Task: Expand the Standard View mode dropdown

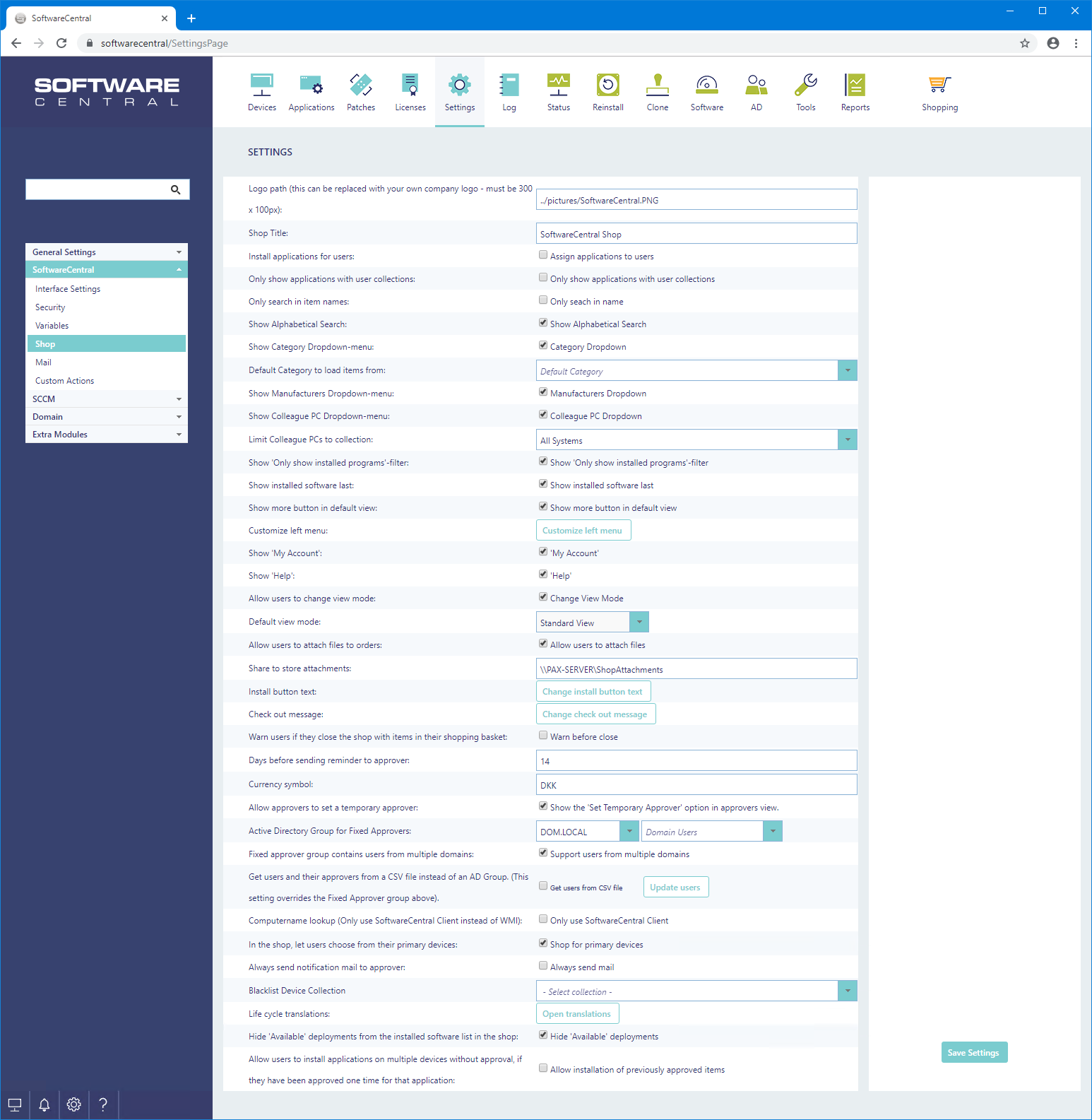Action: pos(639,622)
